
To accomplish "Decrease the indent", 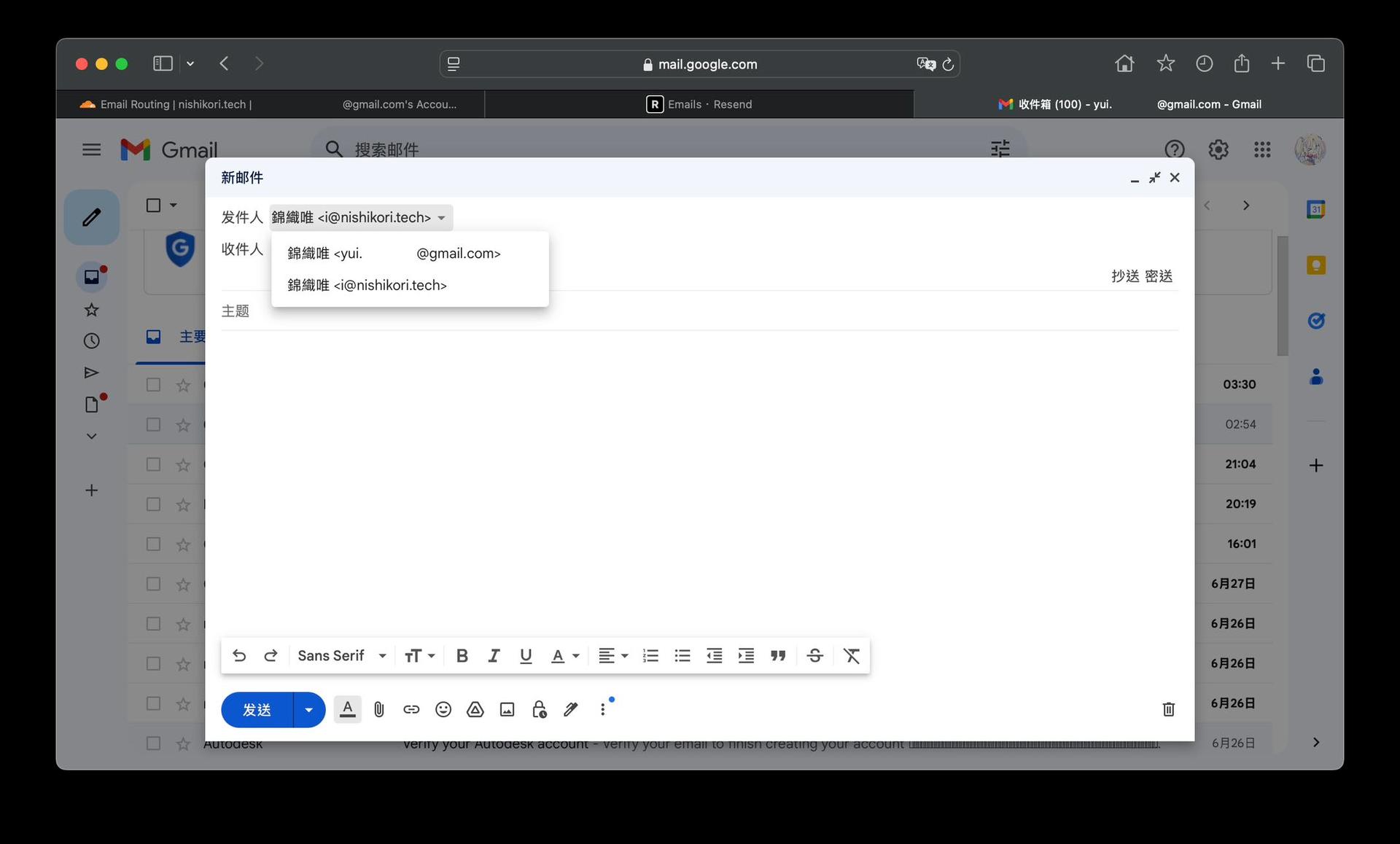I will [x=715, y=655].
